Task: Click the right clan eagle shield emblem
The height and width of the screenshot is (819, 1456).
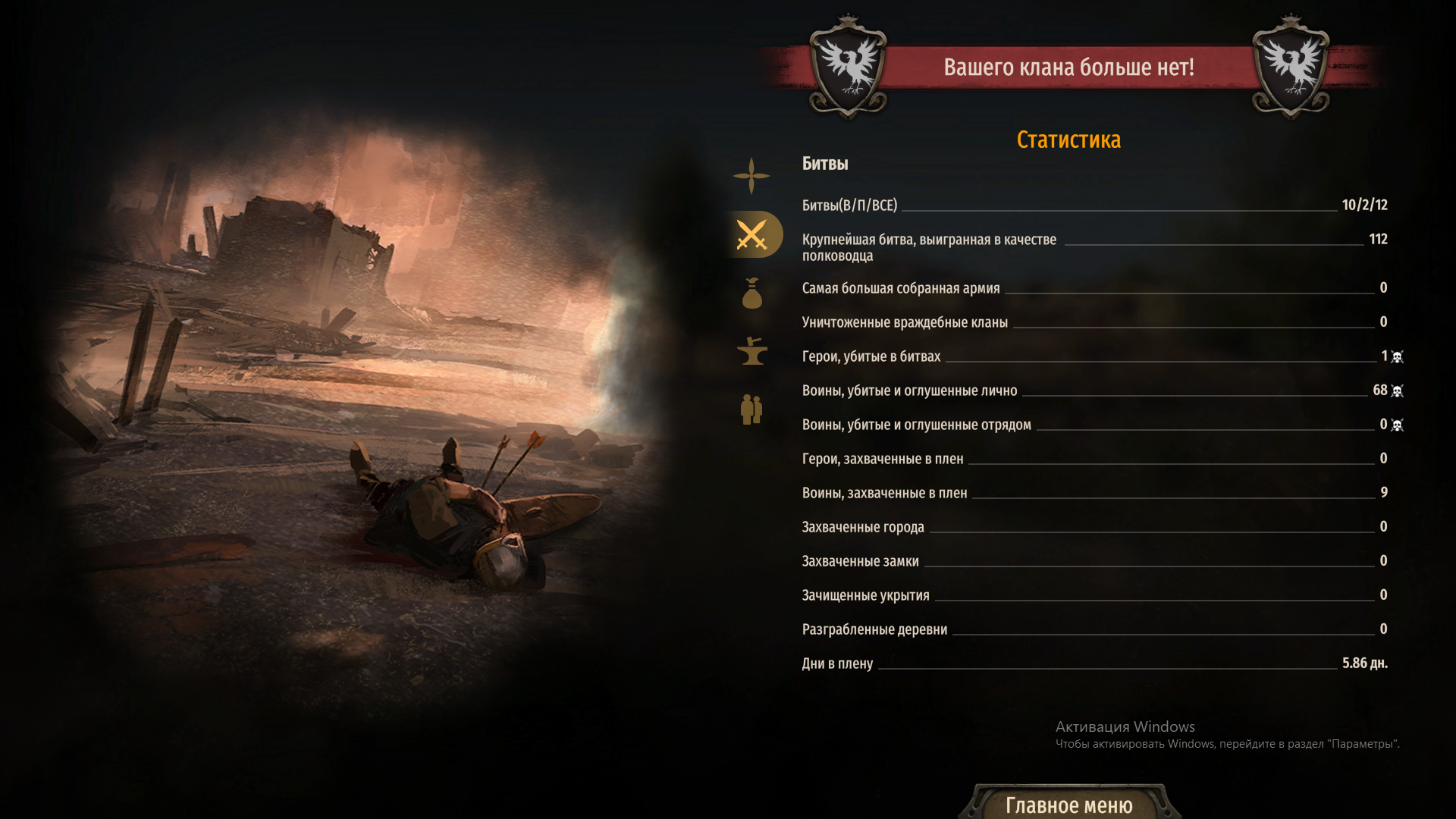Action: point(1291,67)
